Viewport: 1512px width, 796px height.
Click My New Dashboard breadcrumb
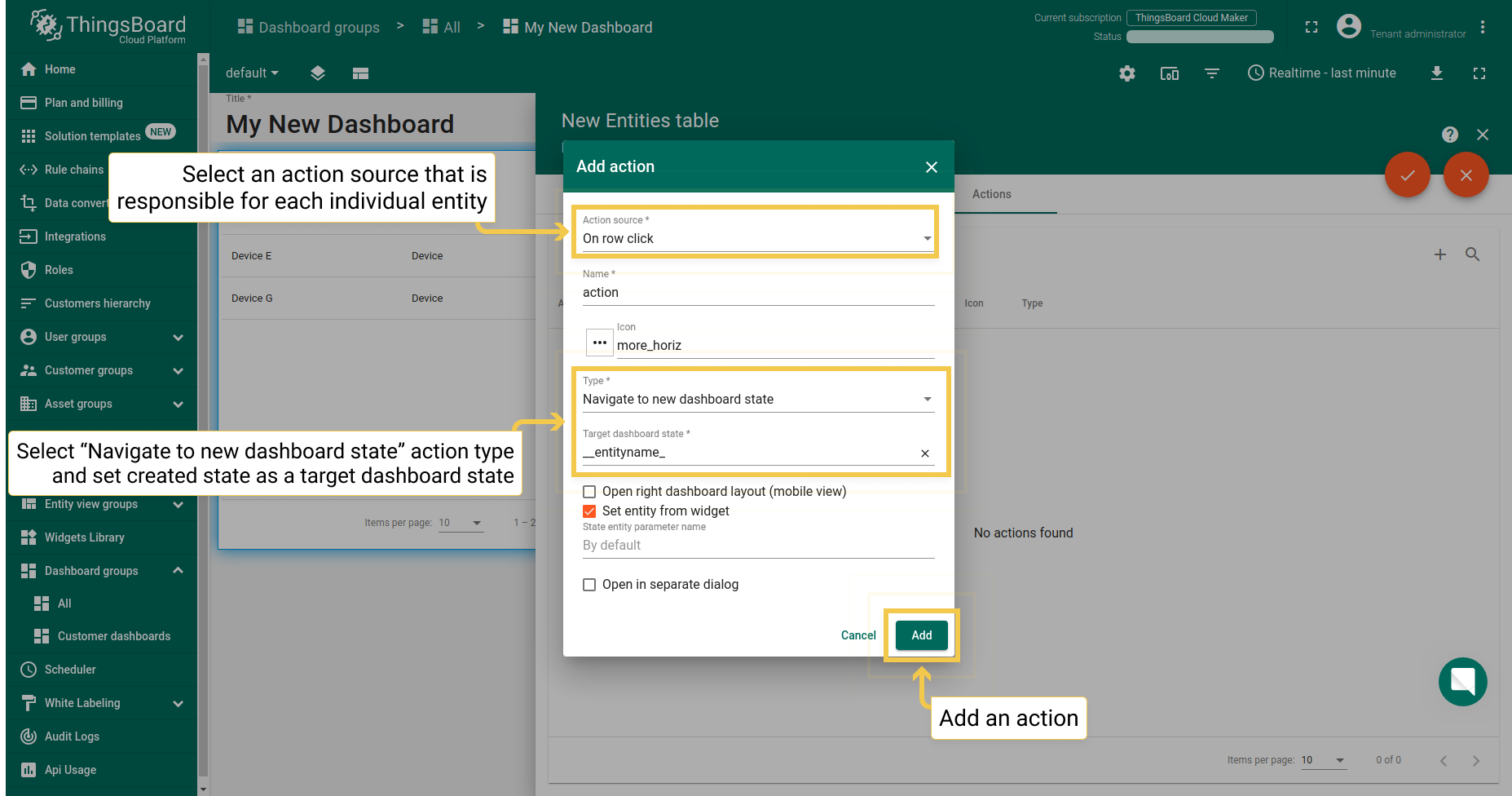point(578,27)
